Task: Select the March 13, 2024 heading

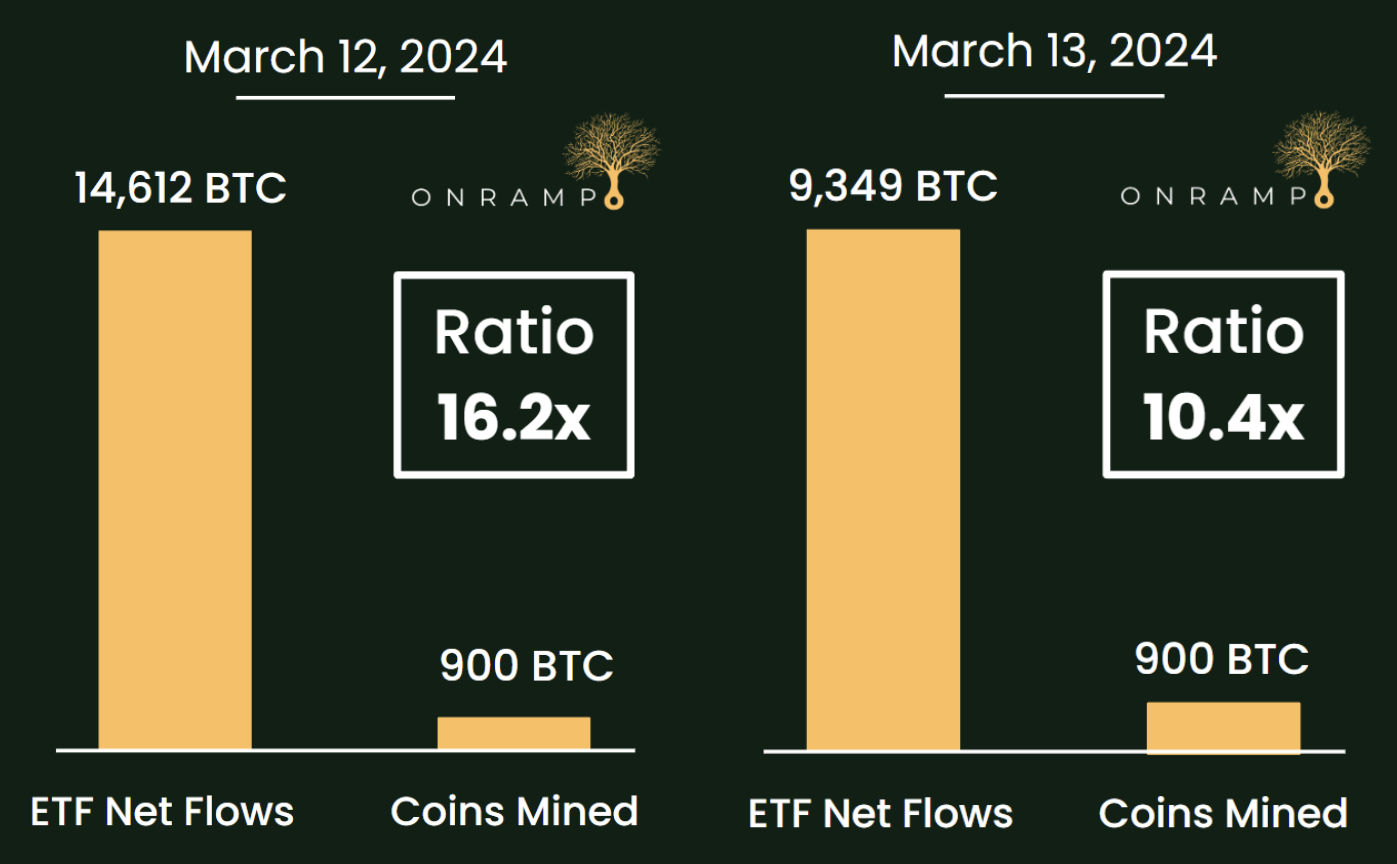Action: tap(1055, 51)
